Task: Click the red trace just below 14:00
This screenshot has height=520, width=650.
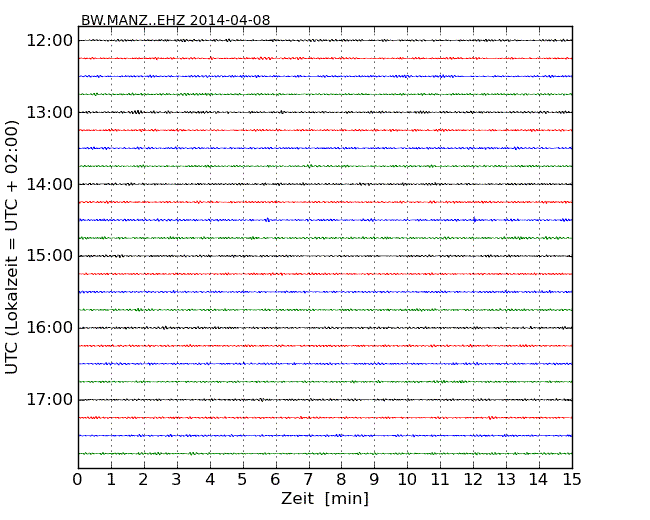Action: point(325,202)
